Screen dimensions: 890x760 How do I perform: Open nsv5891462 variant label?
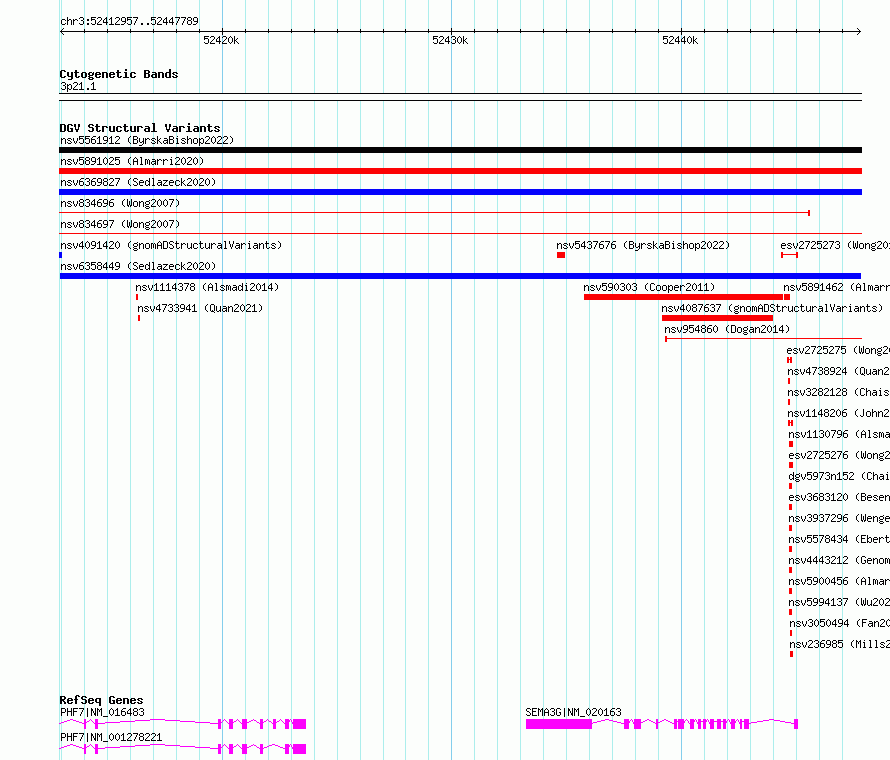836,287
